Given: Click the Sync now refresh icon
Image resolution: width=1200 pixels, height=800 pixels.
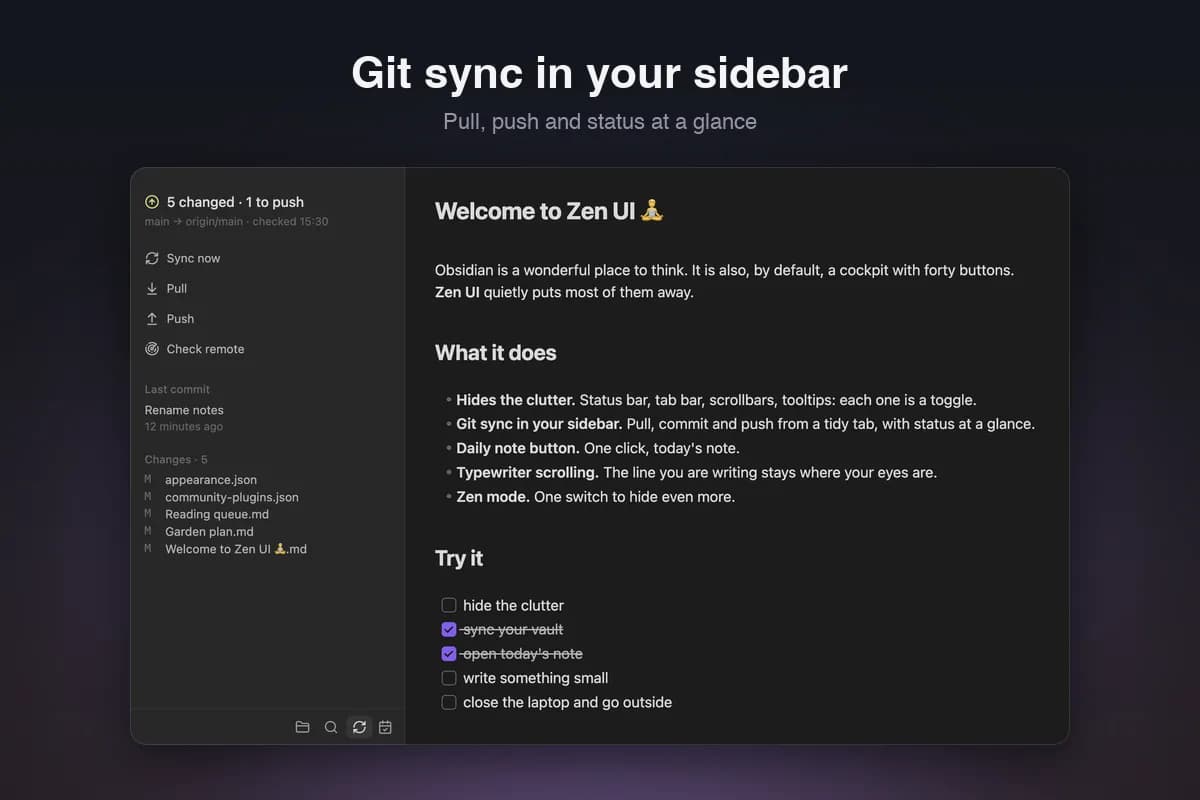Looking at the screenshot, I should tap(152, 258).
